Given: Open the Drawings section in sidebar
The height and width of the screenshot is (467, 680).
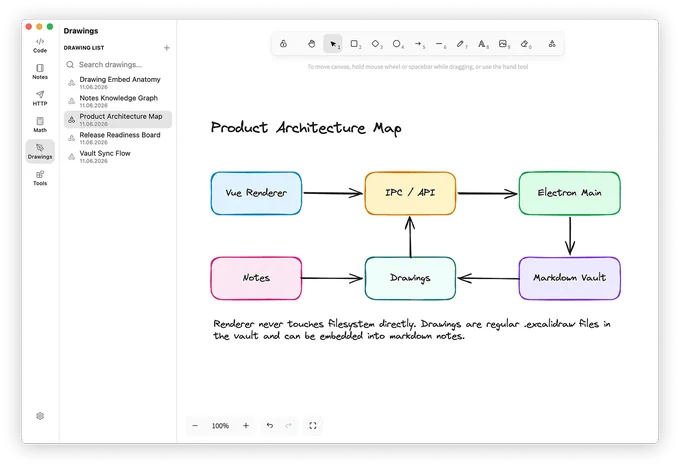Looking at the screenshot, I should tap(40, 151).
